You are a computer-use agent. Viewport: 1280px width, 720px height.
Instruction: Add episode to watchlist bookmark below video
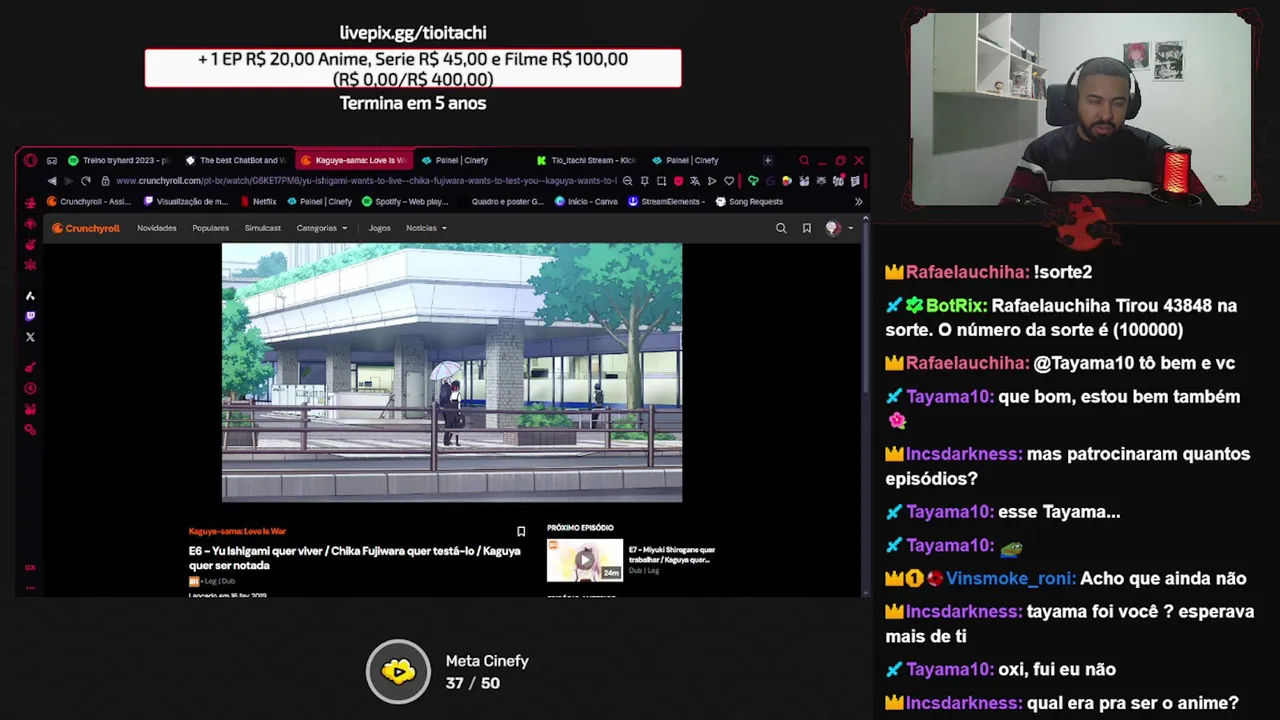521,531
